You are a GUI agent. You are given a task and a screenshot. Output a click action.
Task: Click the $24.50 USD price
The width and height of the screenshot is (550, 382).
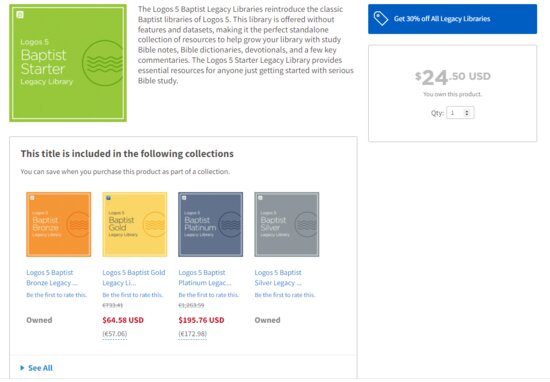(452, 77)
